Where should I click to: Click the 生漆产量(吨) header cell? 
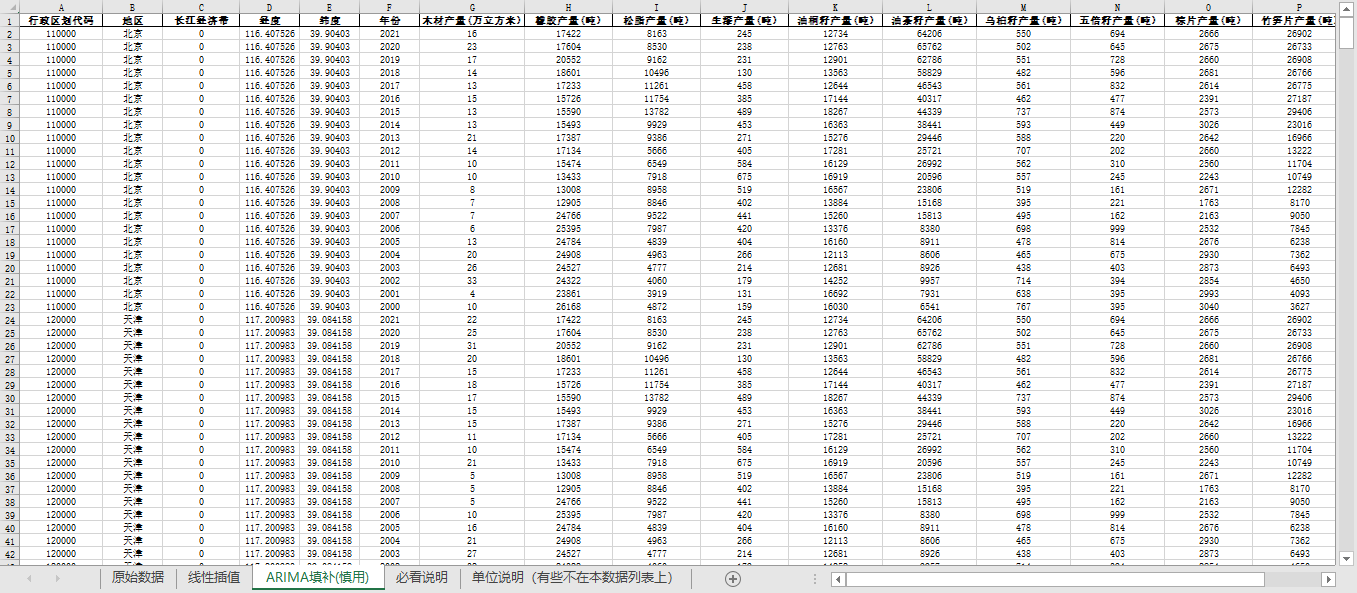pyautogui.click(x=744, y=20)
